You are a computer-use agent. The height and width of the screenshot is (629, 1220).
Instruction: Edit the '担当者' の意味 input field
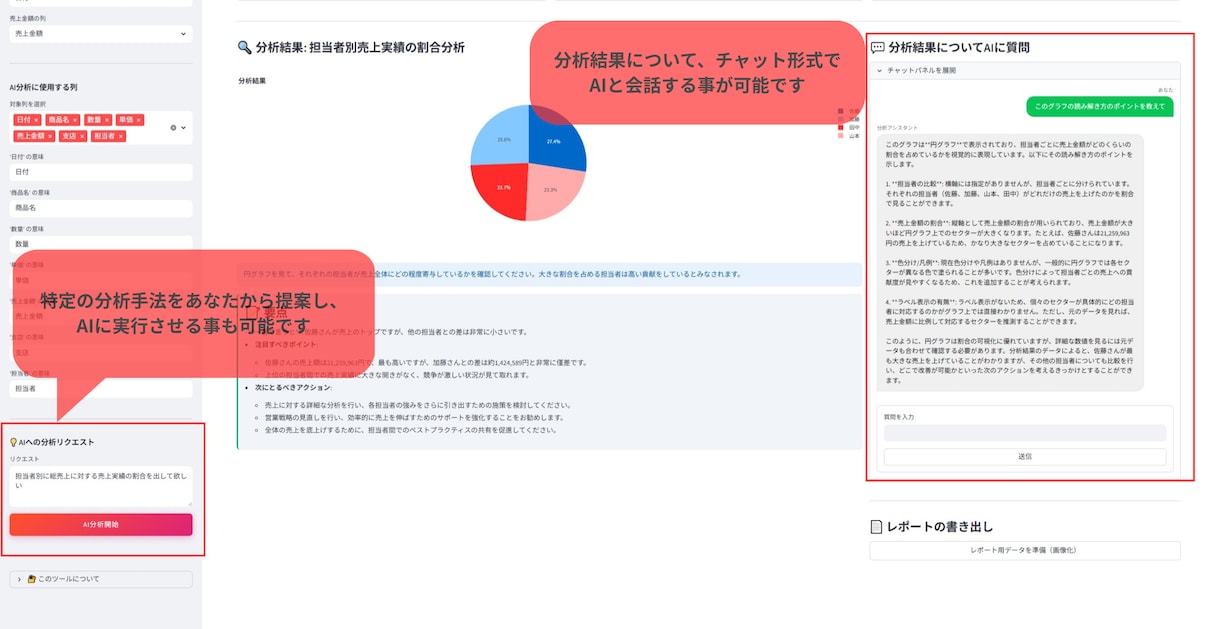click(x=101, y=388)
